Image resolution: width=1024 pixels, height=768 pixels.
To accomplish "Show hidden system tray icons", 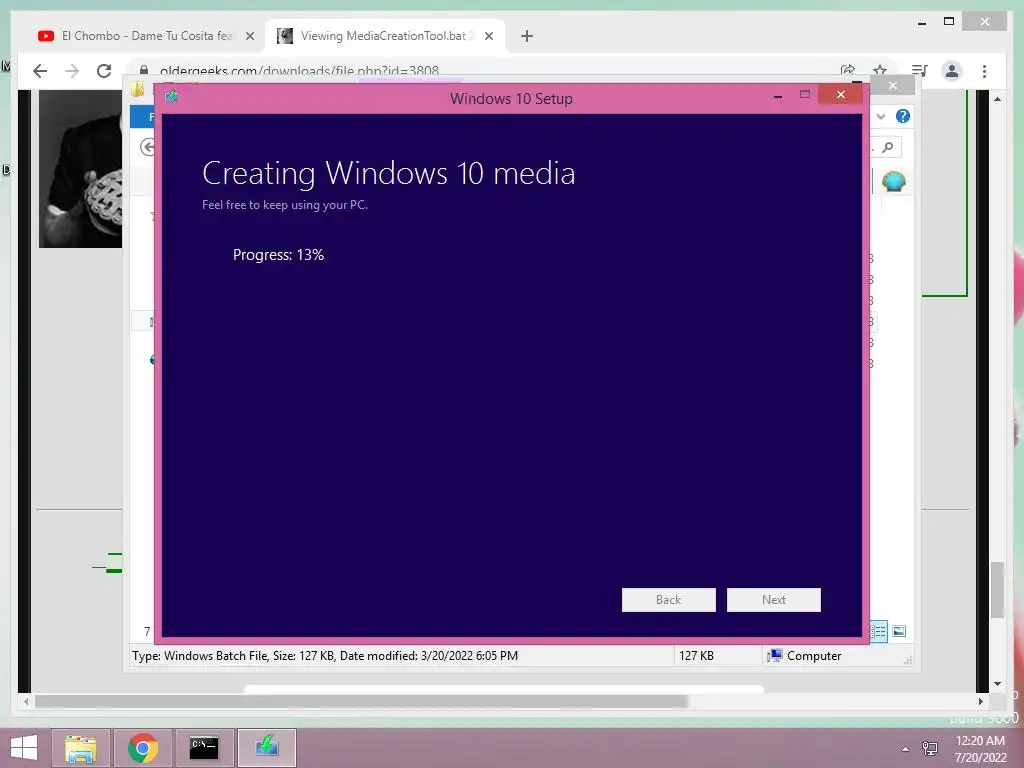I will click(x=905, y=749).
